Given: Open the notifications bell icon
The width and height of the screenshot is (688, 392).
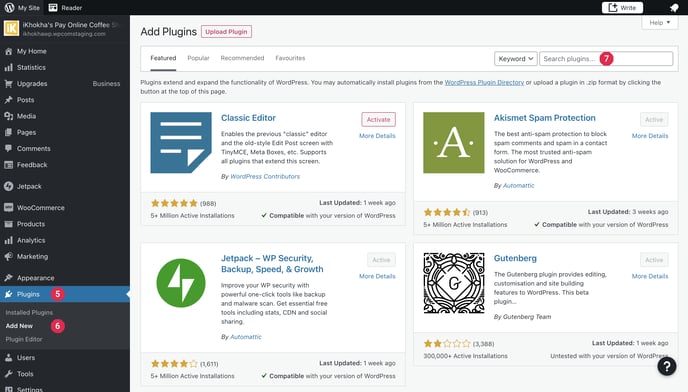Looking at the screenshot, I should pos(674,8).
